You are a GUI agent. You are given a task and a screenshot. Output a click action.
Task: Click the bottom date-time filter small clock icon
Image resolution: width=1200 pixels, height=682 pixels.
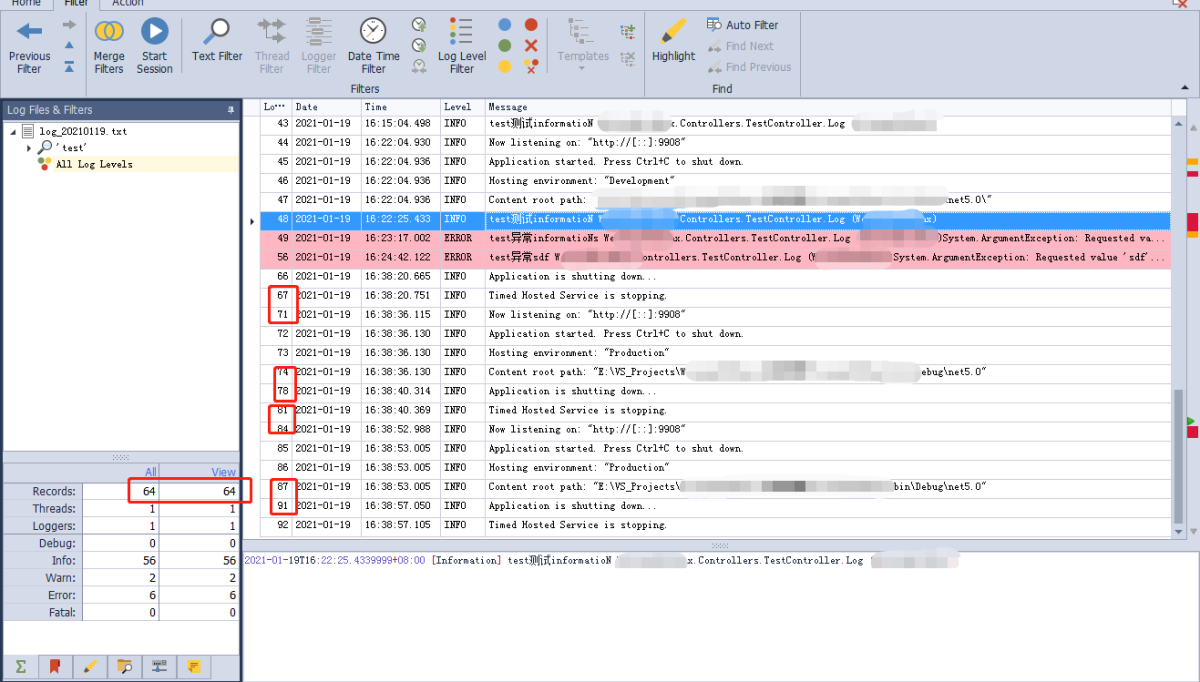pyautogui.click(x=418, y=67)
